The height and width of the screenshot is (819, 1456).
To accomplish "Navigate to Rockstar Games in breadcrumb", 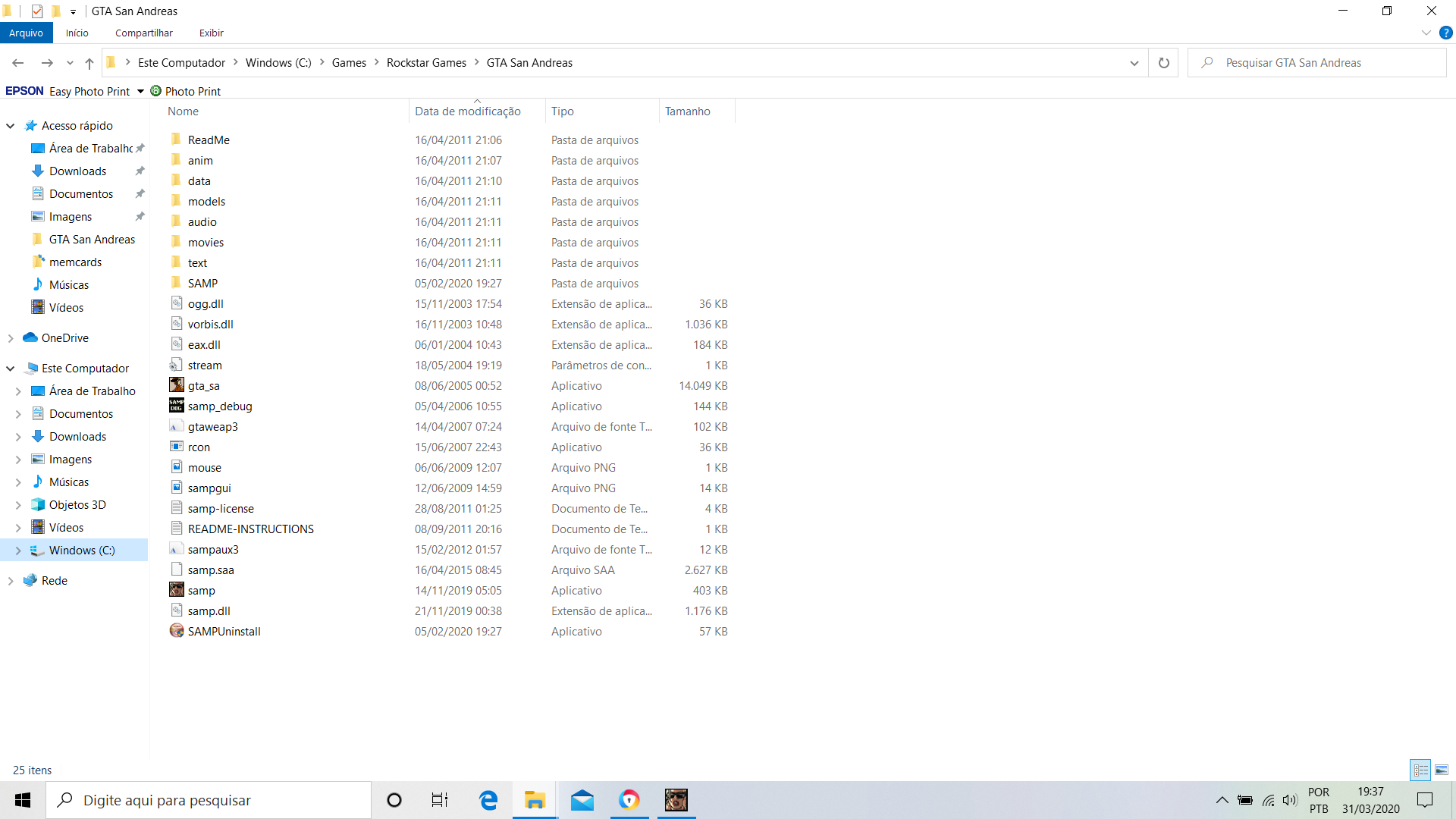I will pos(426,63).
